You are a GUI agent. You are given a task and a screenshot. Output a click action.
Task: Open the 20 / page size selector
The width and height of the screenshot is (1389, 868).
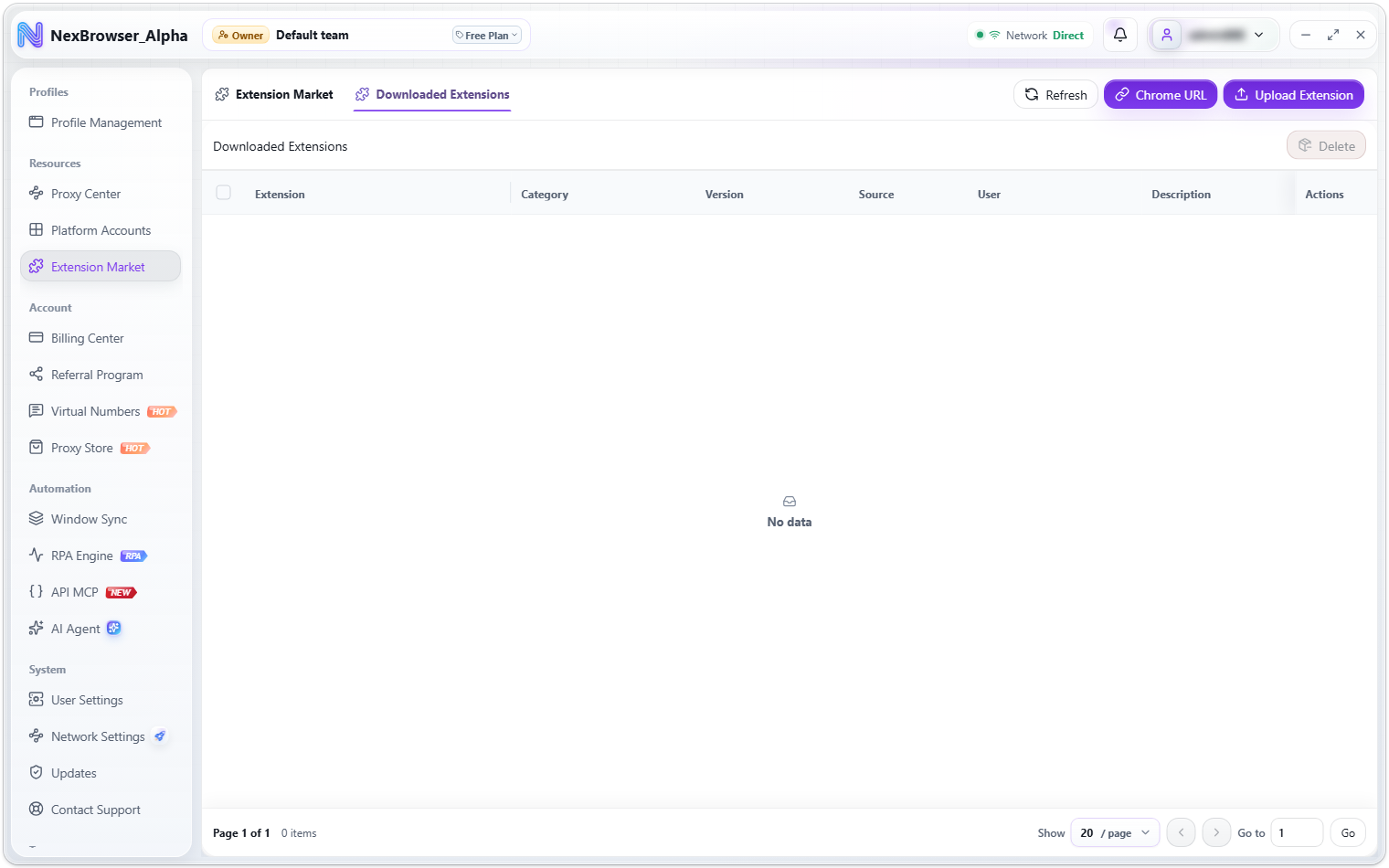tap(1115, 832)
